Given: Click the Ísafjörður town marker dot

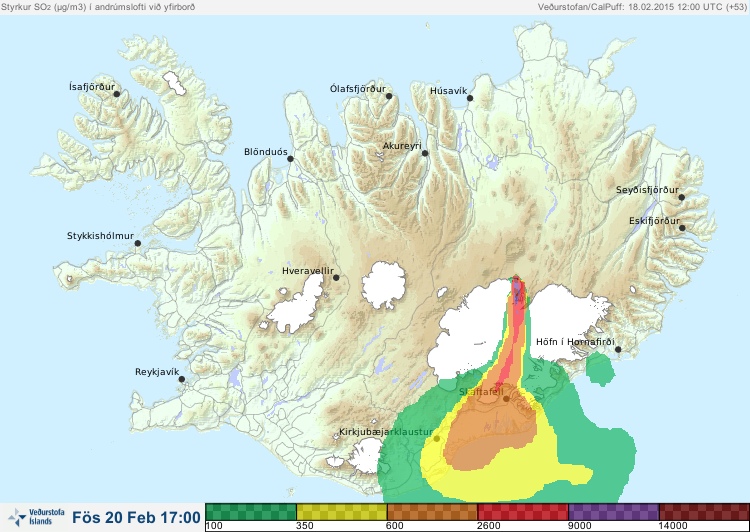Looking at the screenshot, I should point(116,94).
